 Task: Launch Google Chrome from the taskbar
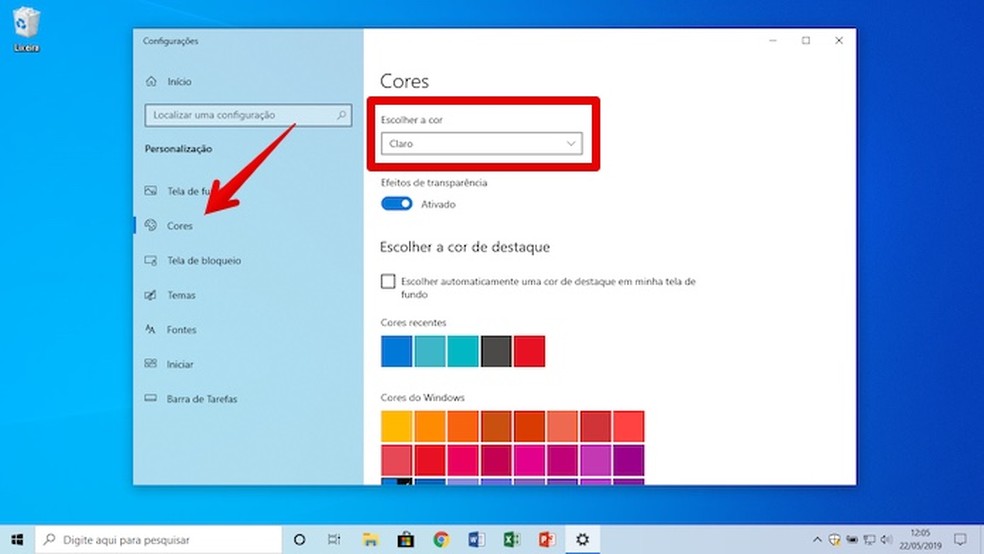(441, 540)
